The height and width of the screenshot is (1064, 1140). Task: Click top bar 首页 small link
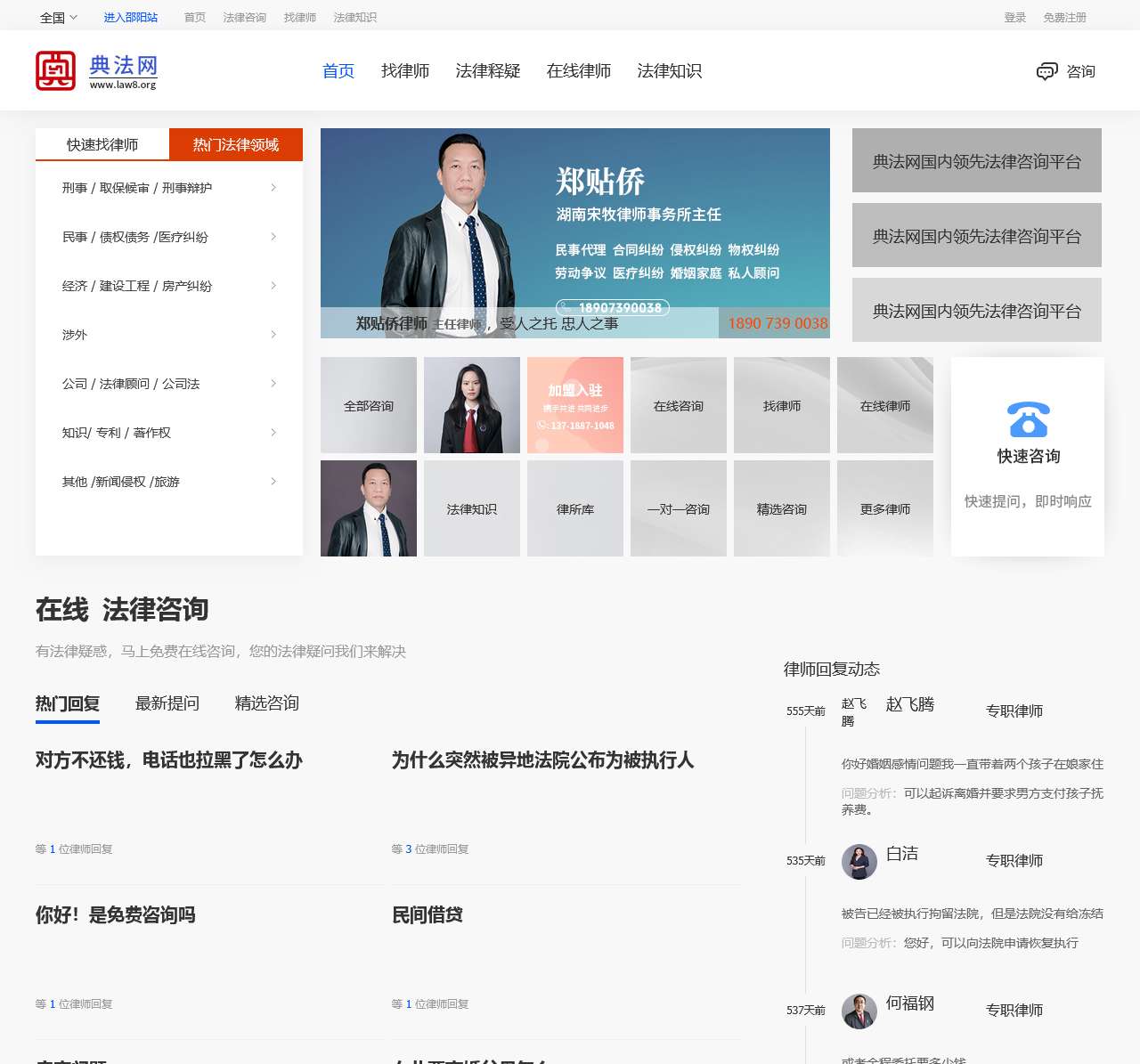[195, 17]
